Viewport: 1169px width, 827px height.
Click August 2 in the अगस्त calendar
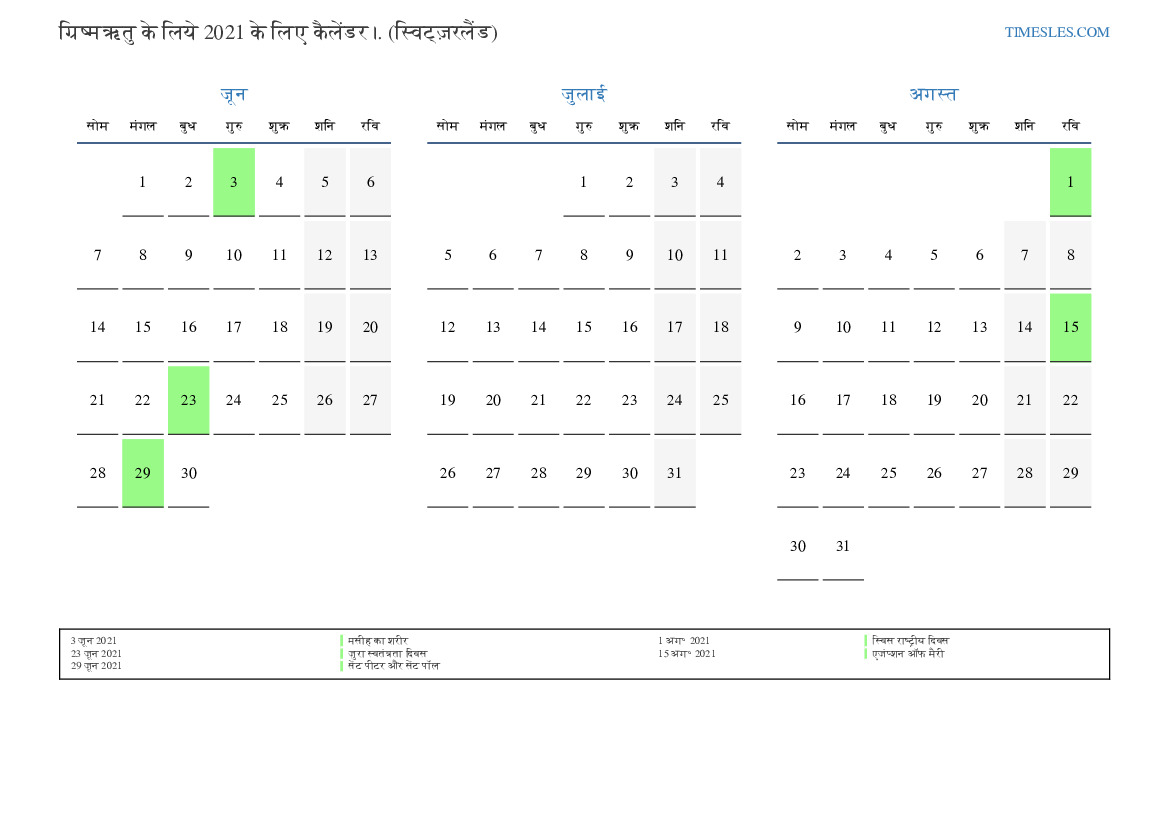pyautogui.click(x=798, y=255)
